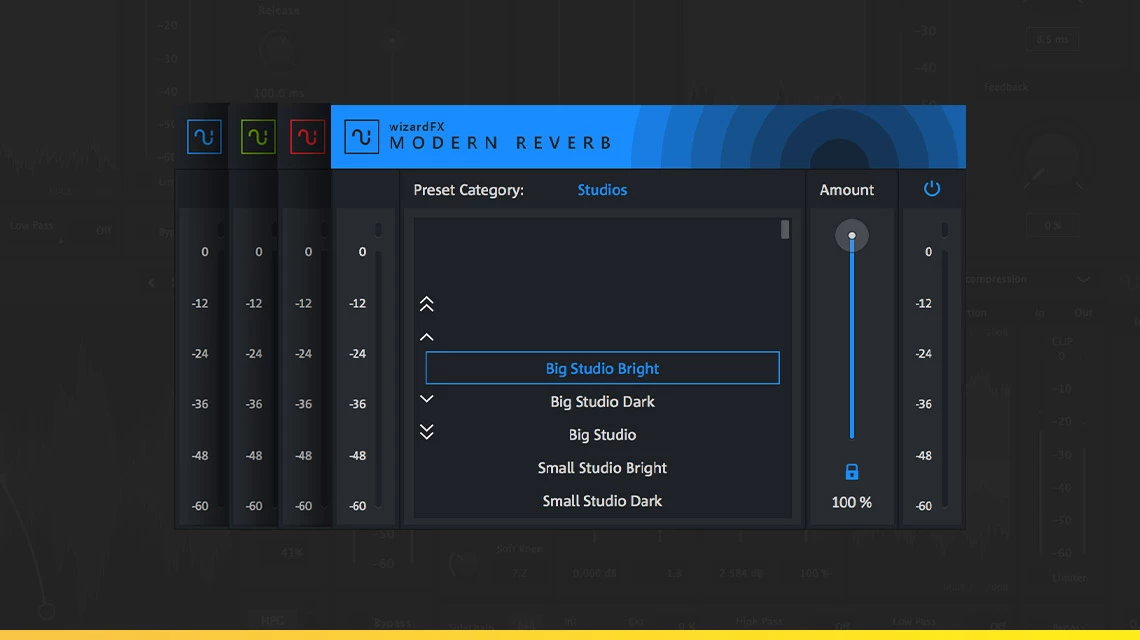The width and height of the screenshot is (1140, 640).
Task: Go to previous preset with up chevron
Action: tap(427, 337)
